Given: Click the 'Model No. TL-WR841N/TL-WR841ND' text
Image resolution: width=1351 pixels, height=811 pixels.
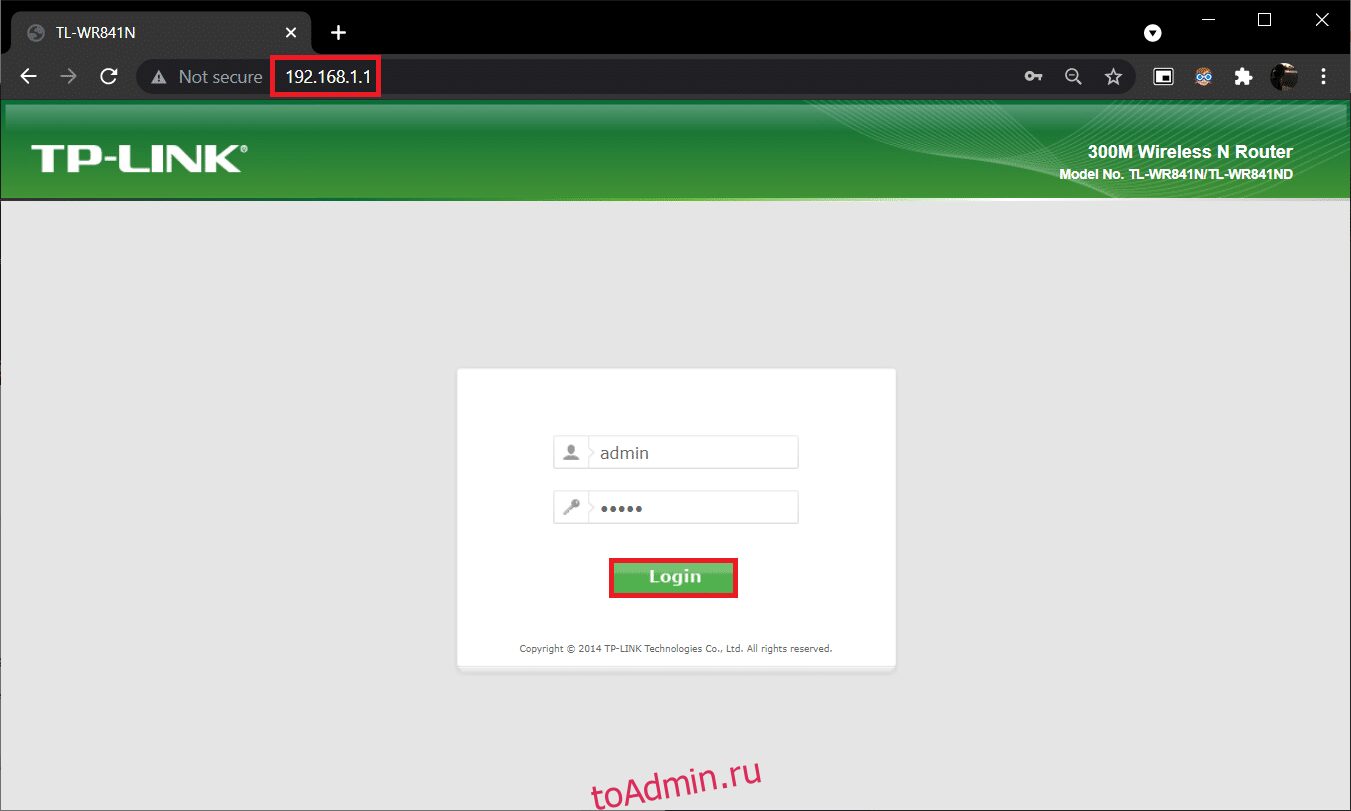Looking at the screenshot, I should (x=1176, y=175).
